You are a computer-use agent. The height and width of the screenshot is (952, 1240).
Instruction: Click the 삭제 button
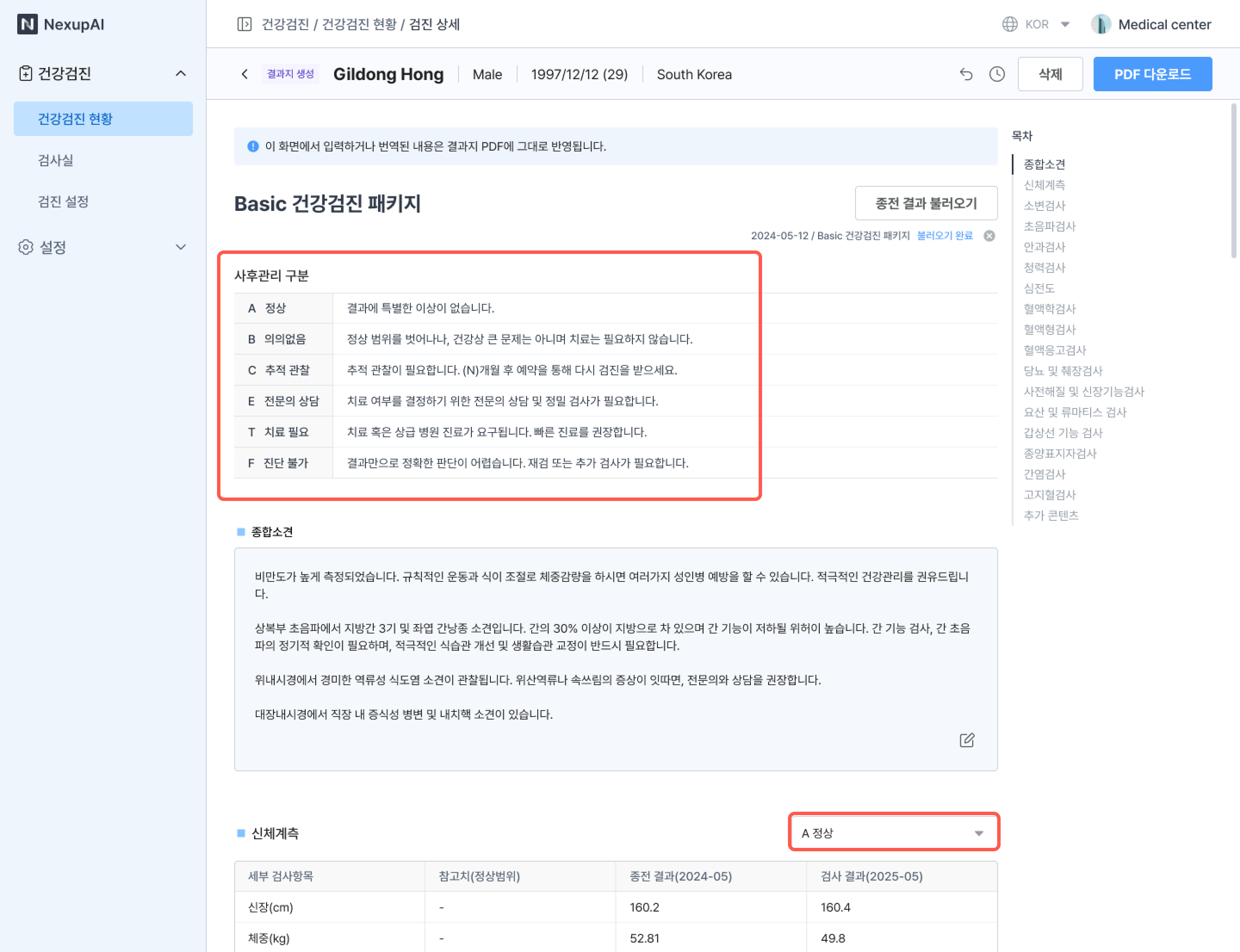(1050, 74)
